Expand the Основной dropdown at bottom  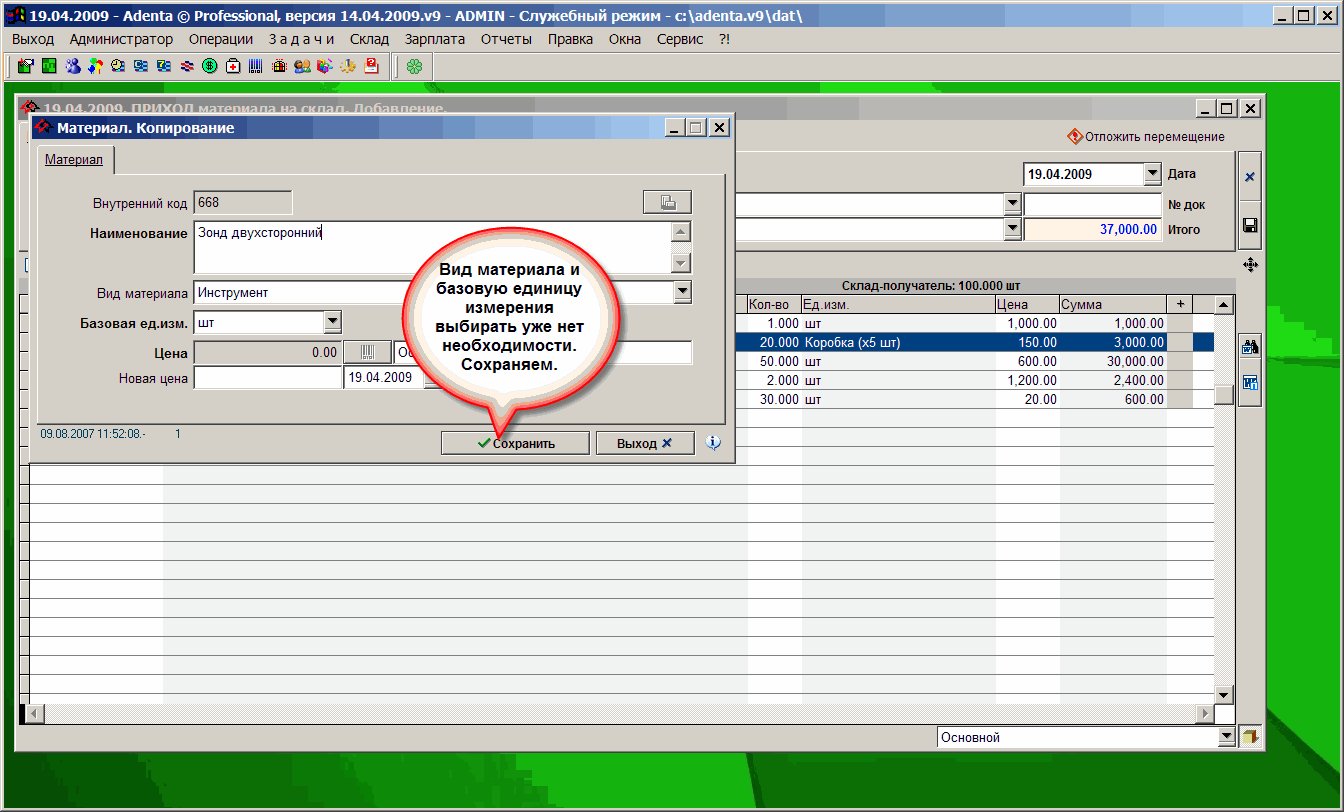(x=1226, y=737)
